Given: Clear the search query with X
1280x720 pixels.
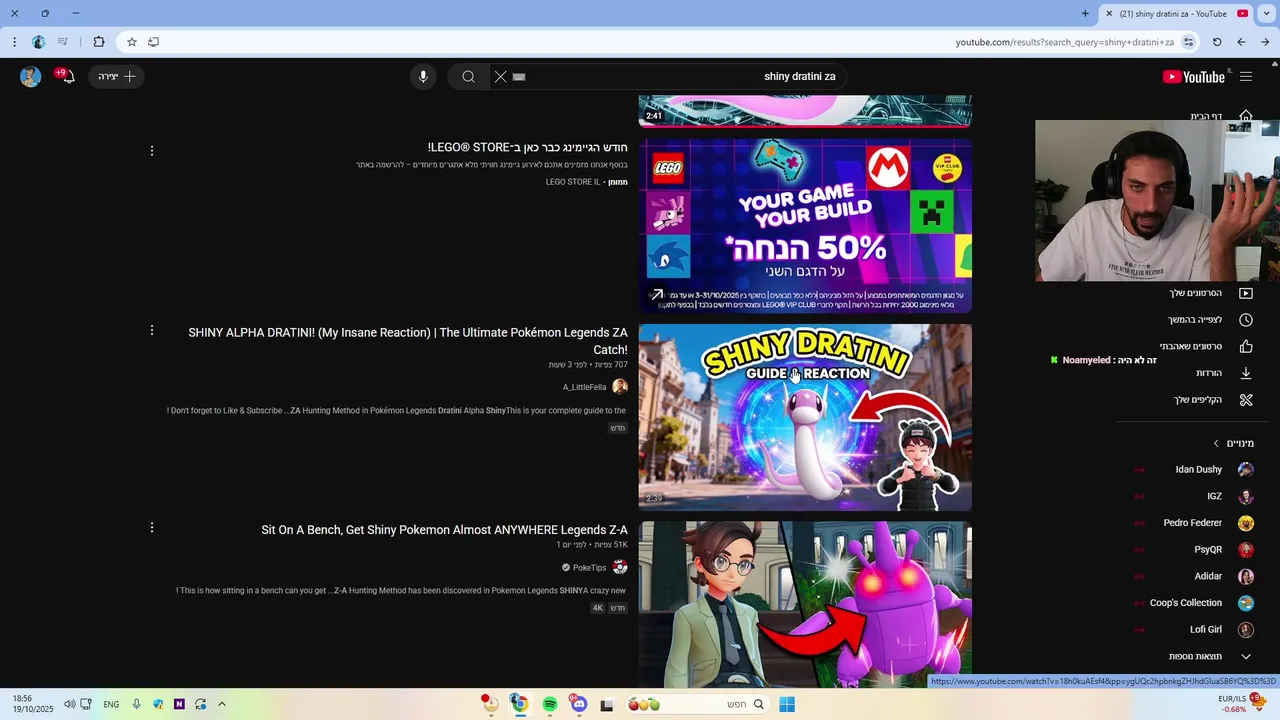Looking at the screenshot, I should (x=500, y=77).
